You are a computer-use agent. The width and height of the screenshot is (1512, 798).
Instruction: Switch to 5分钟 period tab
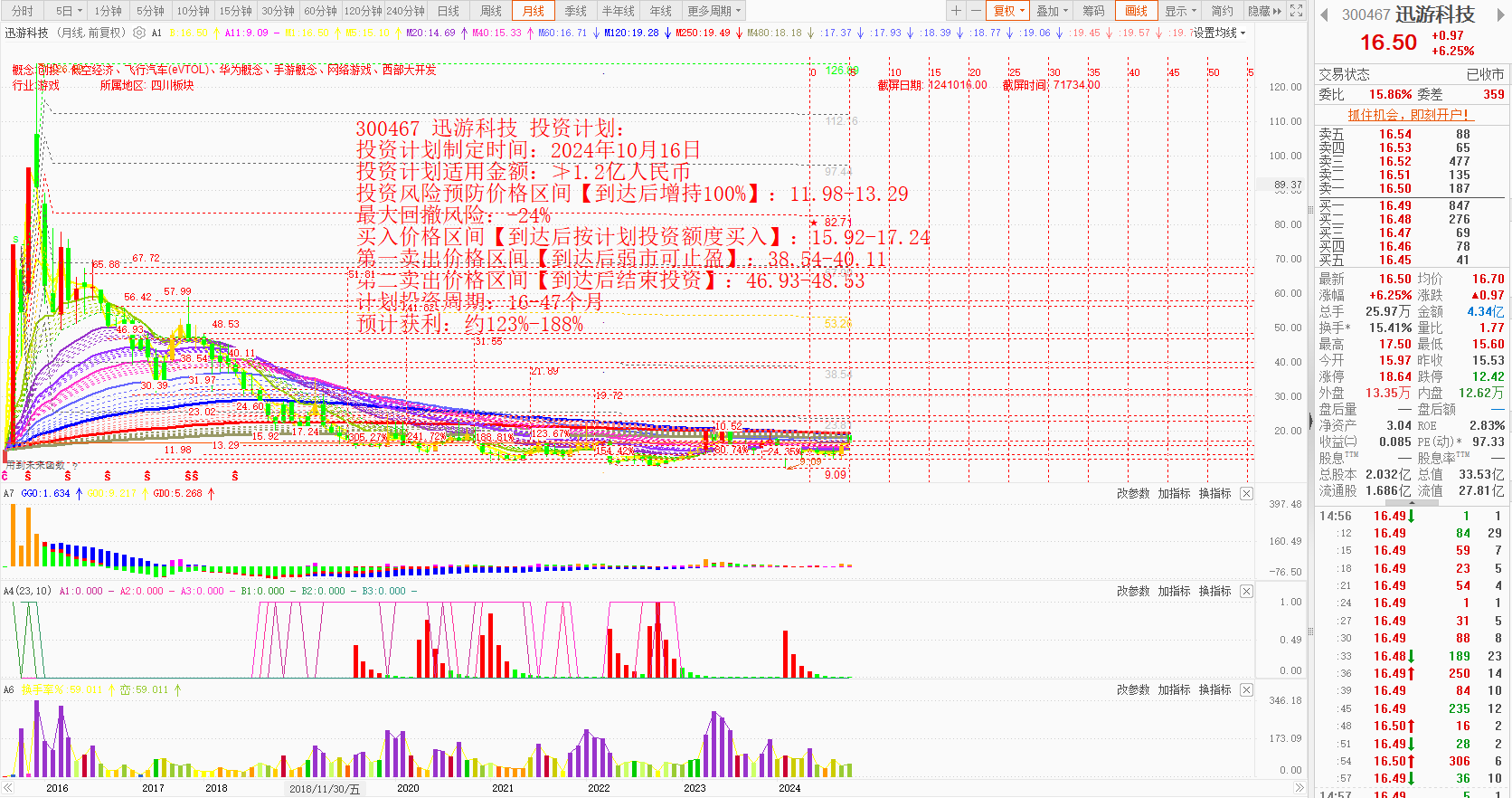pos(150,11)
